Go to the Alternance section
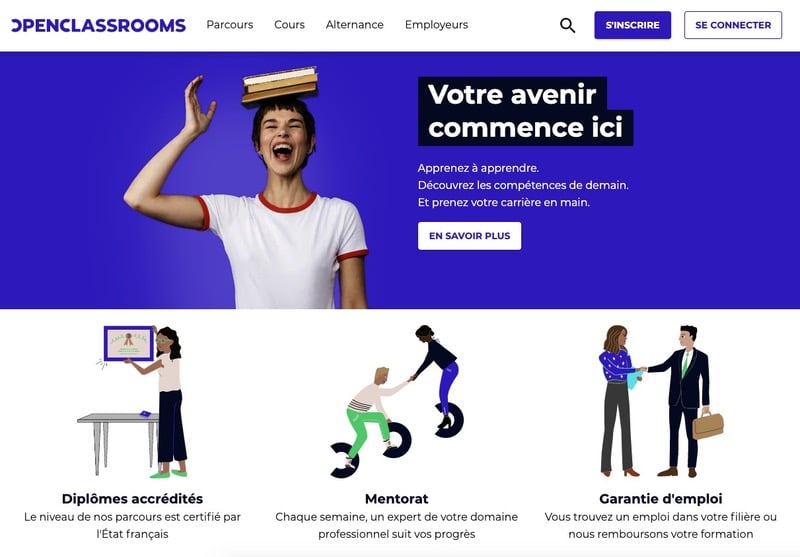This screenshot has height=557, width=800. pyautogui.click(x=355, y=24)
